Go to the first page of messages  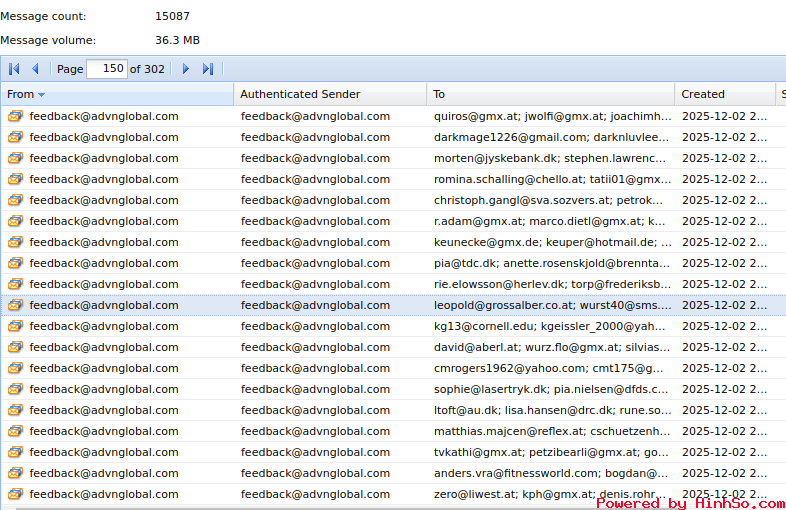coord(14,69)
